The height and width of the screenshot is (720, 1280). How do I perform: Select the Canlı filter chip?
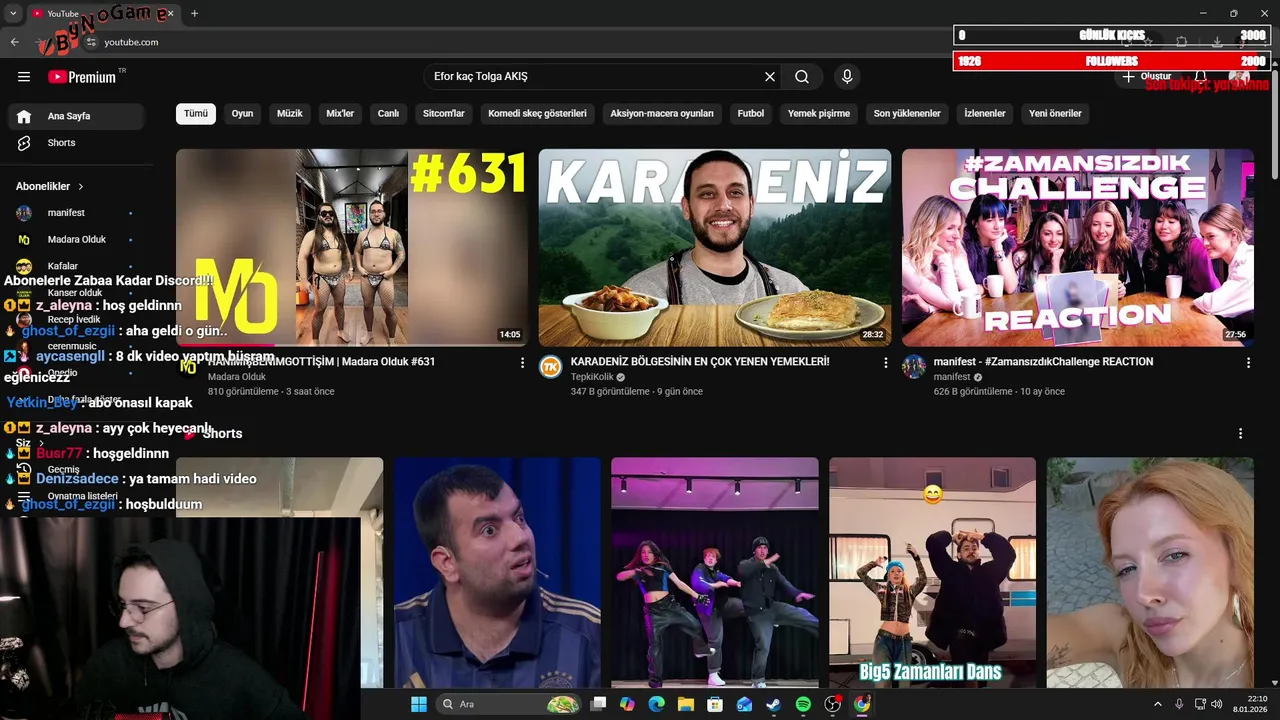click(388, 113)
